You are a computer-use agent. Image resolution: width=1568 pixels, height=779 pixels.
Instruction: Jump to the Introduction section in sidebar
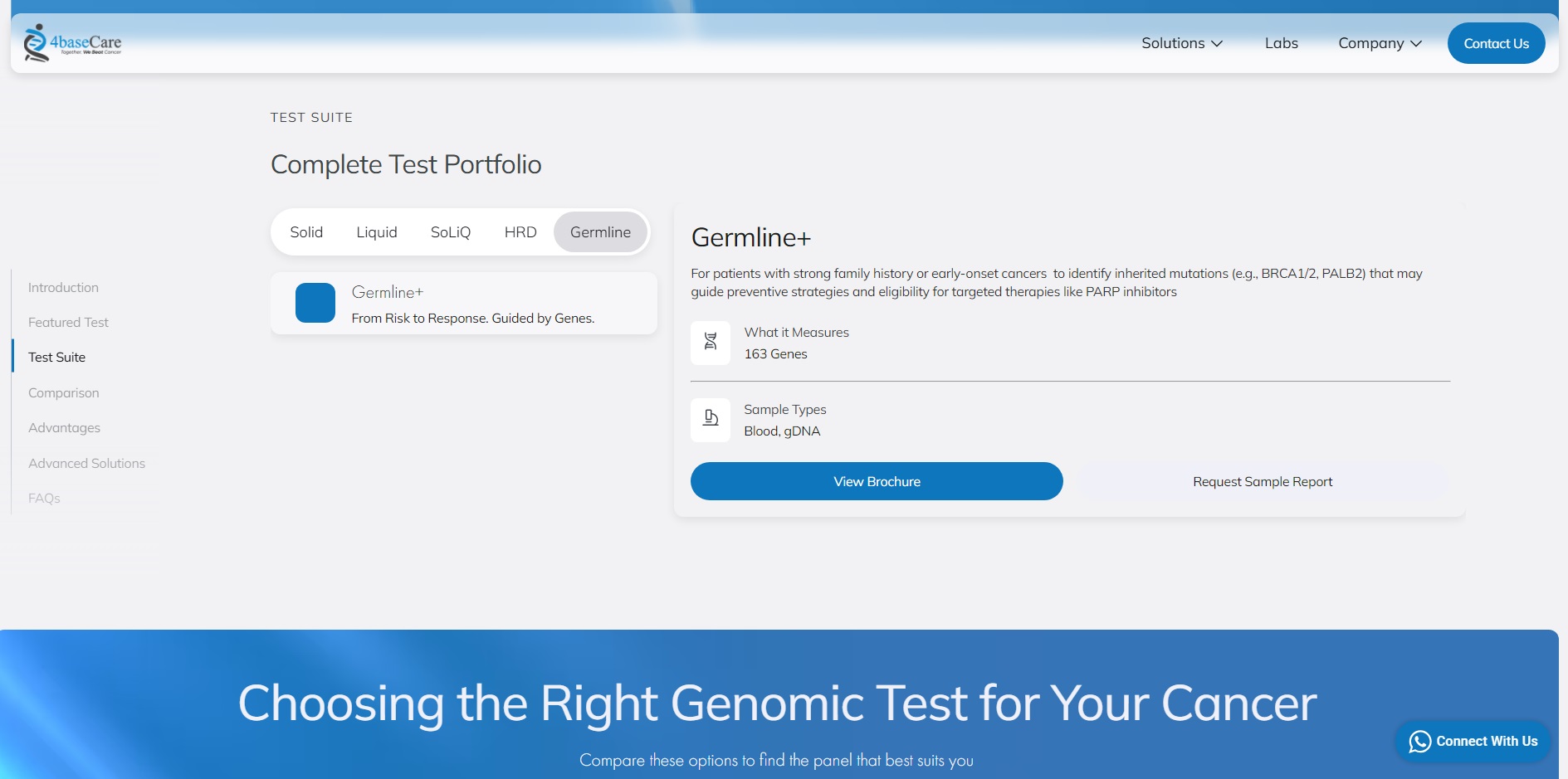(63, 287)
